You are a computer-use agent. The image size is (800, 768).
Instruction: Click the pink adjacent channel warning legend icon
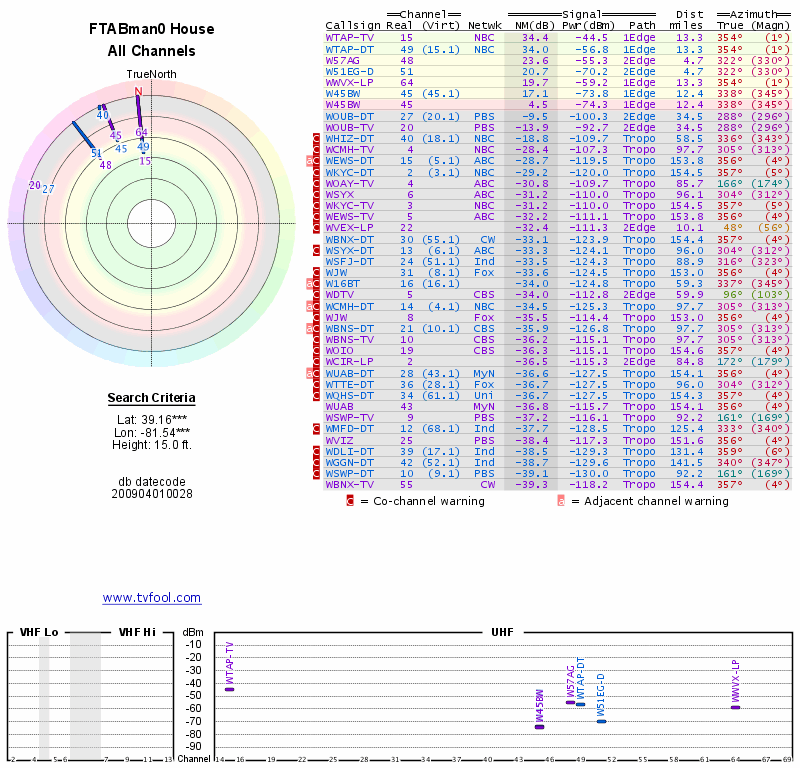(x=561, y=501)
